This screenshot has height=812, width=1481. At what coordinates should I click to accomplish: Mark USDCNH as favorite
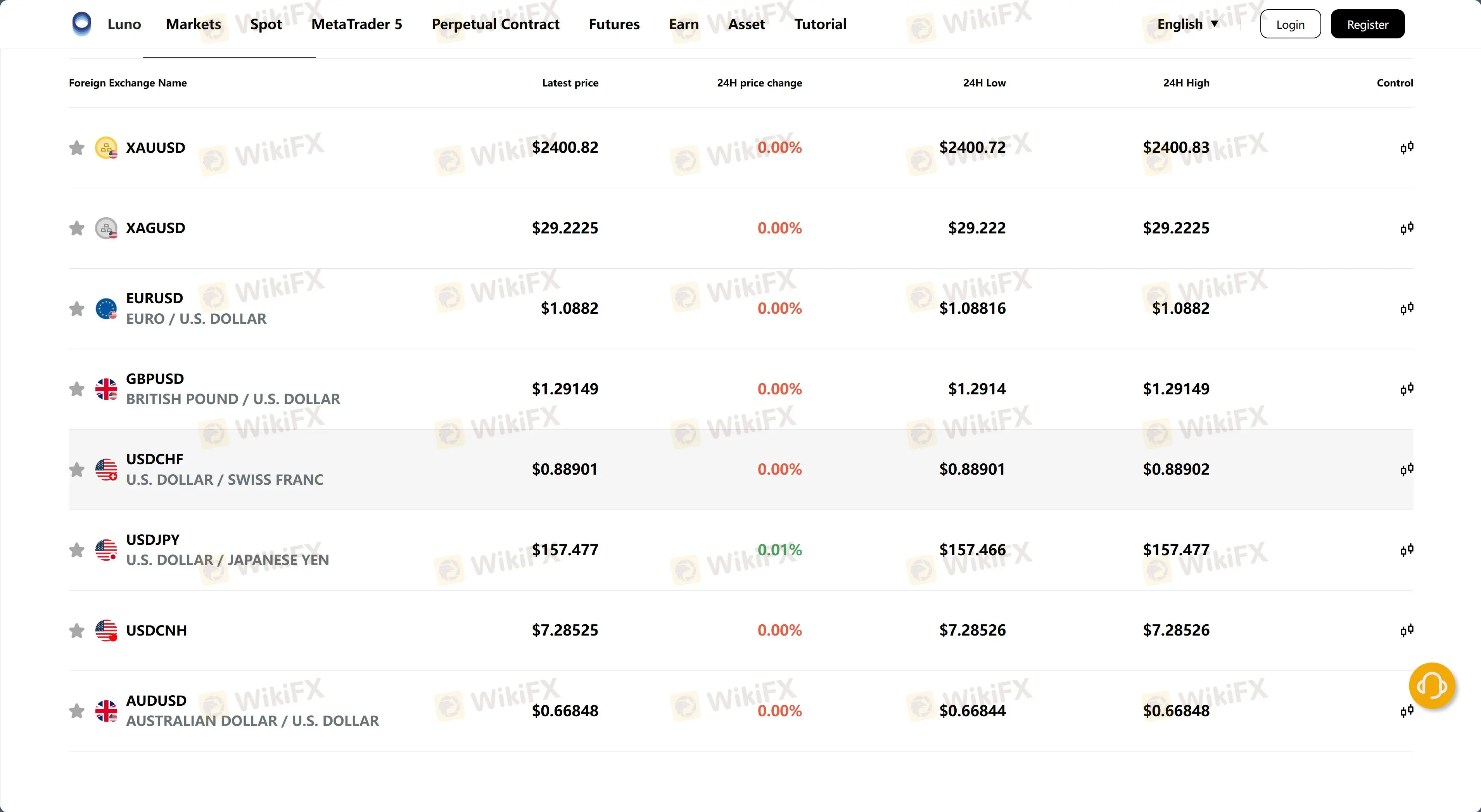(x=76, y=631)
